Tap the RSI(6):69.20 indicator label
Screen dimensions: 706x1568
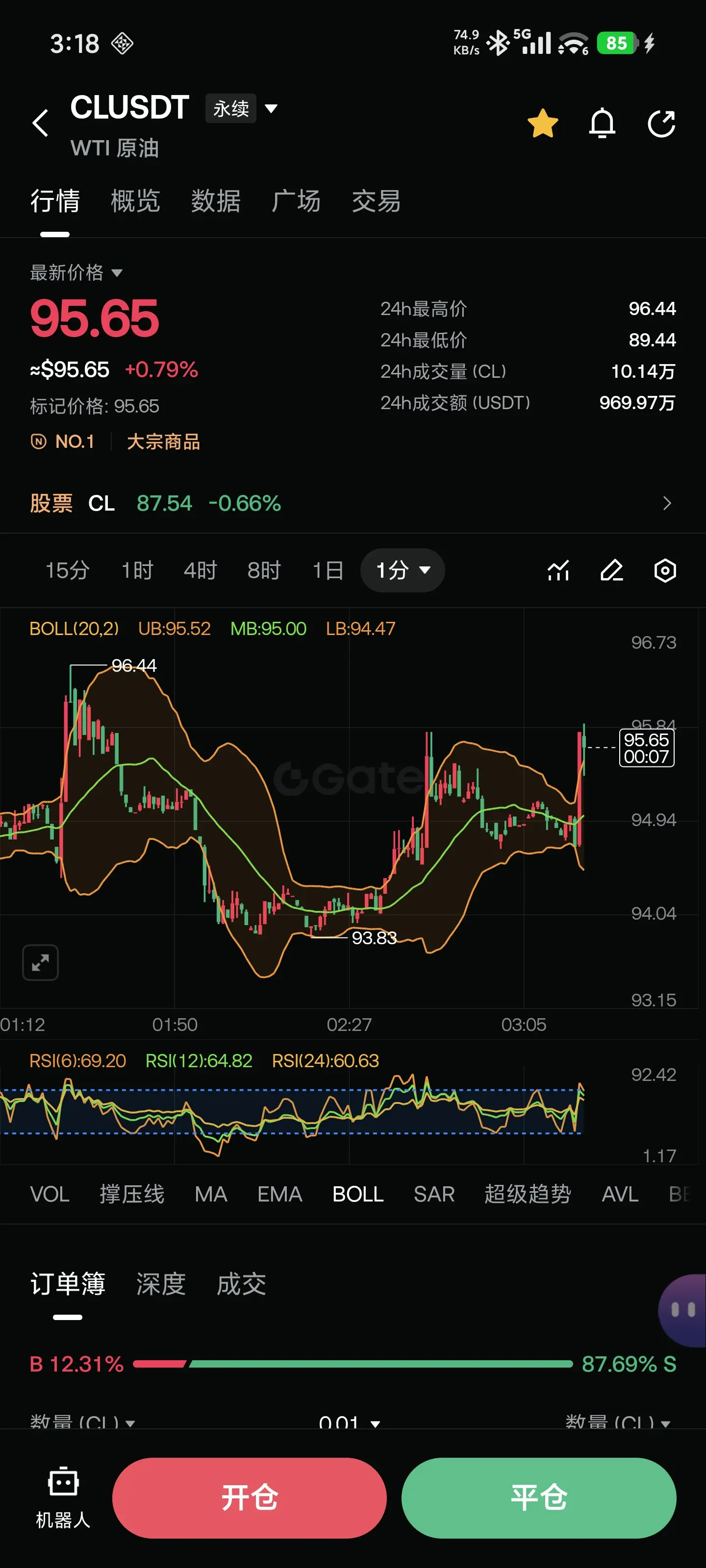coord(78,1060)
